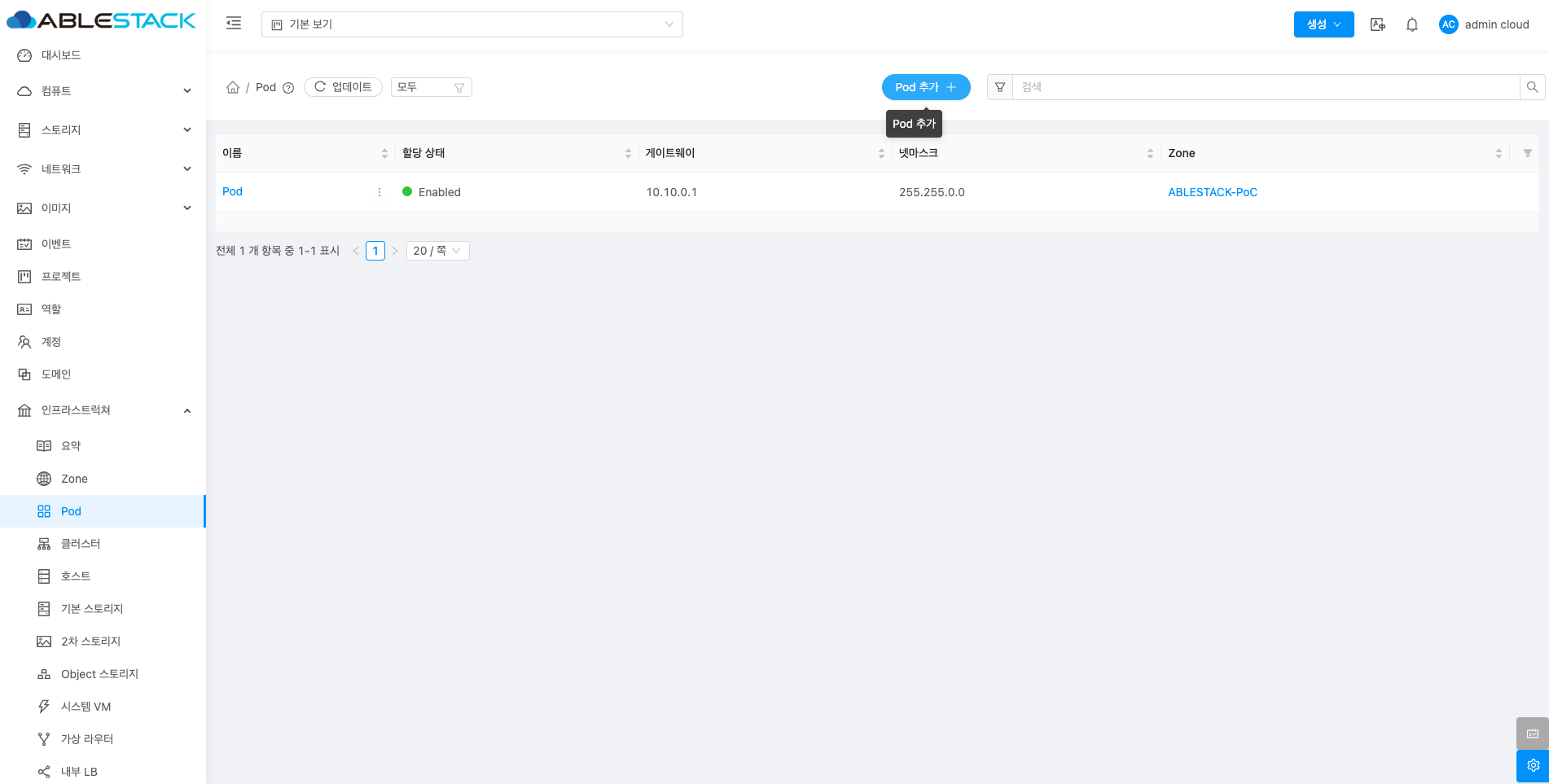Open the three-dot actions menu for Pod row
Screen dimensions: 1549x784
coord(380,192)
